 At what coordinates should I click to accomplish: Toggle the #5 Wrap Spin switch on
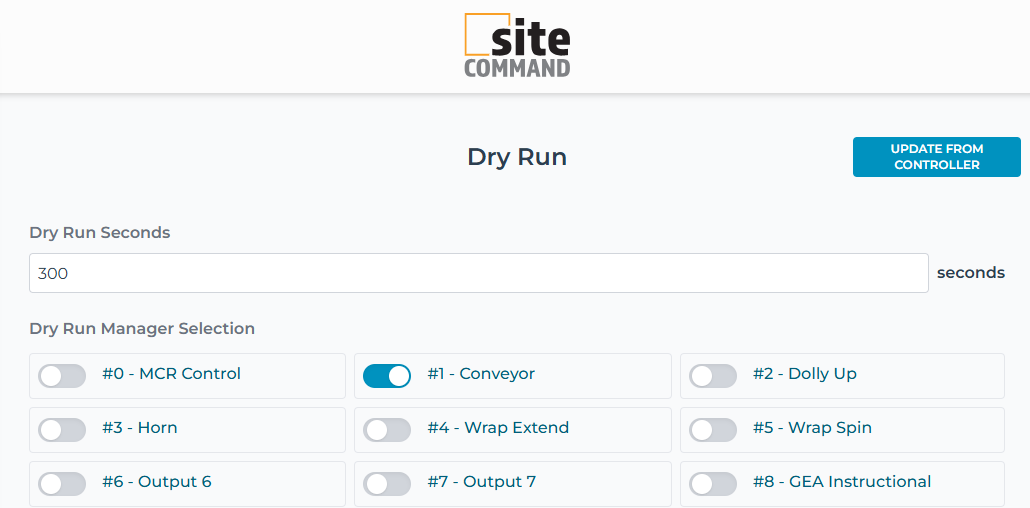coord(713,429)
